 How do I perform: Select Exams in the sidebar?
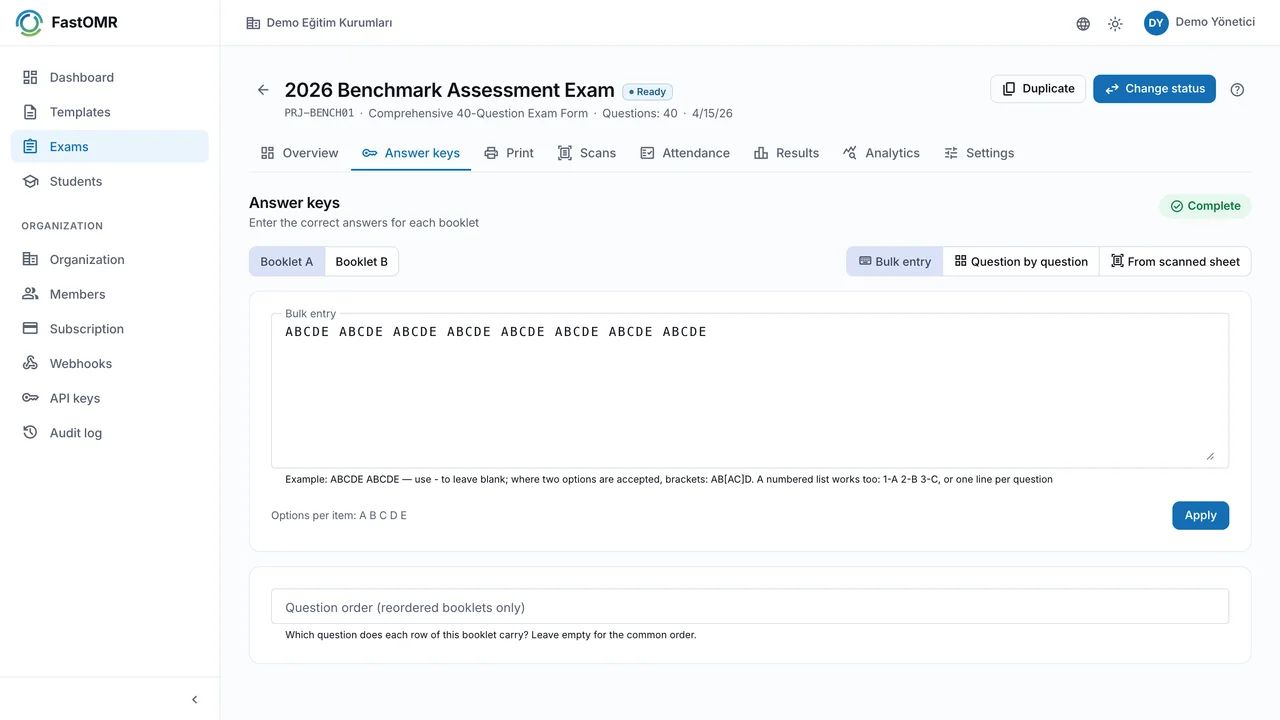110,146
